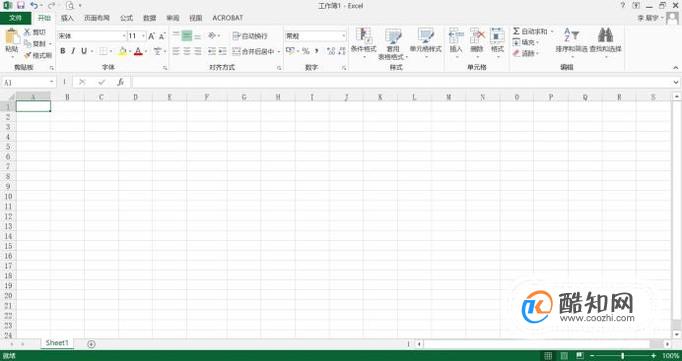Click the Cut scissors icon
Viewport: 682px width, 361px height.
click(x=27, y=32)
